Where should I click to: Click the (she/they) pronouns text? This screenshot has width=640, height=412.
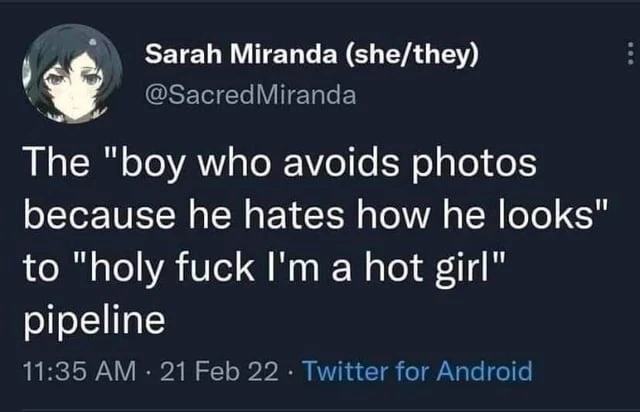point(413,57)
